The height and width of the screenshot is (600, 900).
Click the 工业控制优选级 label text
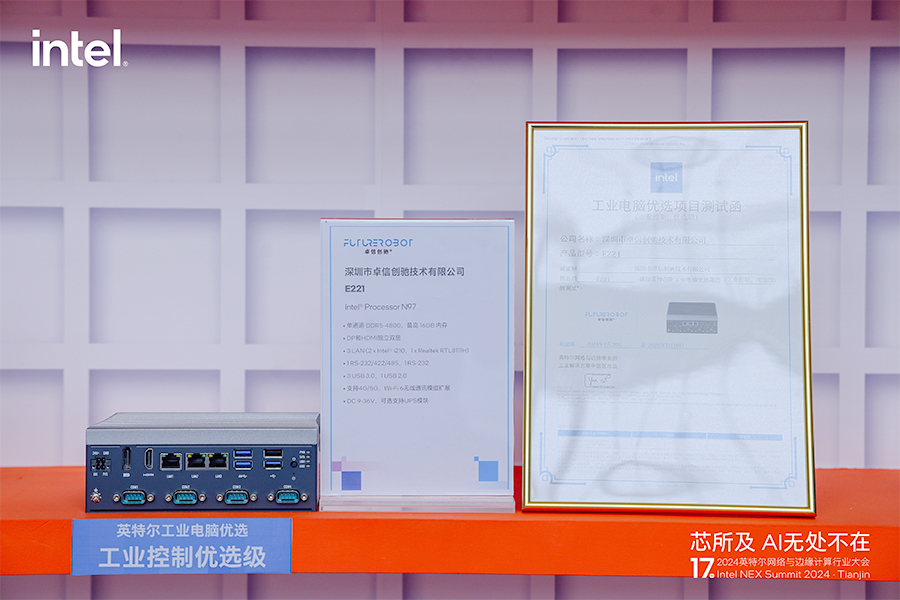(x=182, y=558)
